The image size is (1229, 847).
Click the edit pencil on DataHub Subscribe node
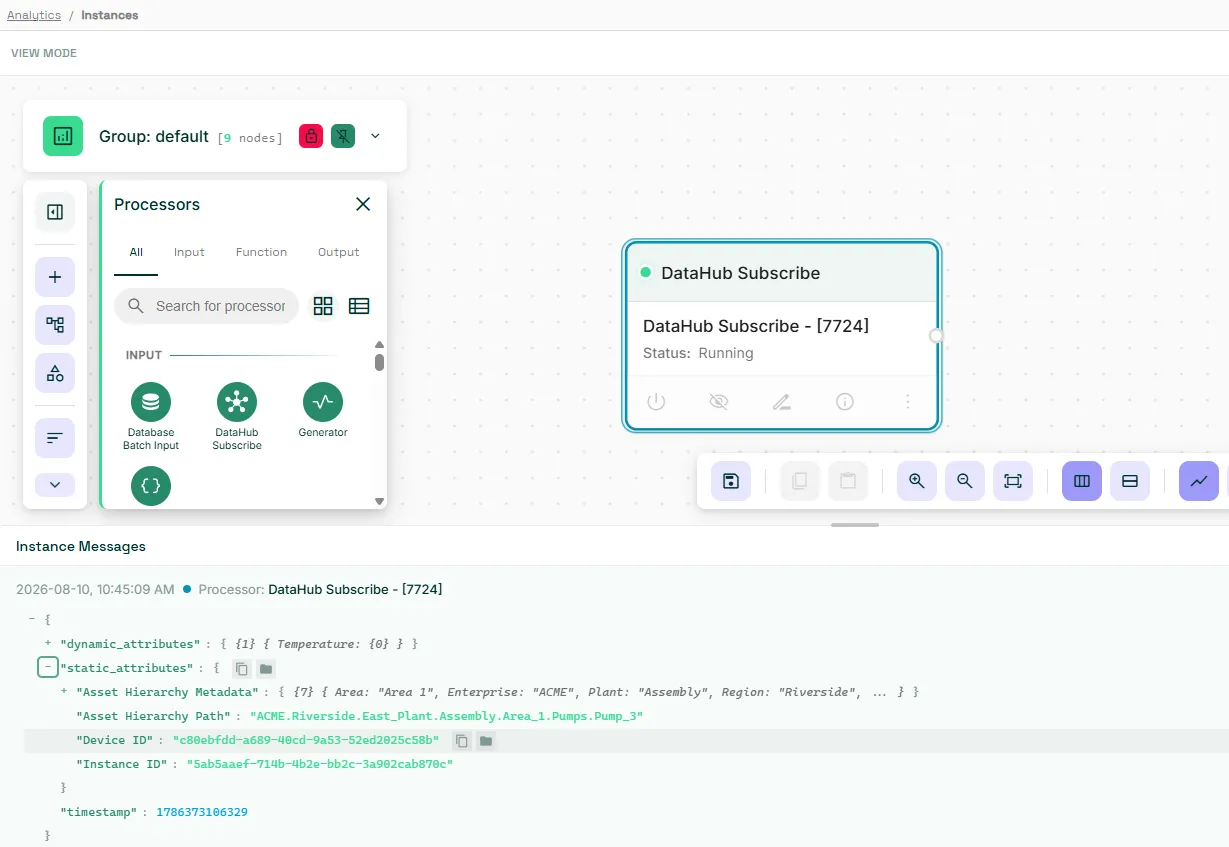(782, 402)
